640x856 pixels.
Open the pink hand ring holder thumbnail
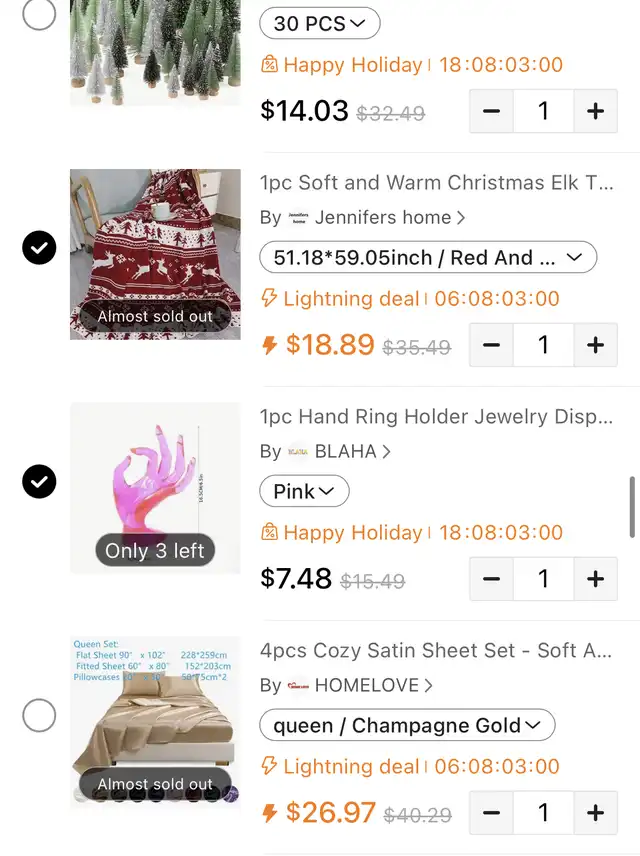pos(155,488)
